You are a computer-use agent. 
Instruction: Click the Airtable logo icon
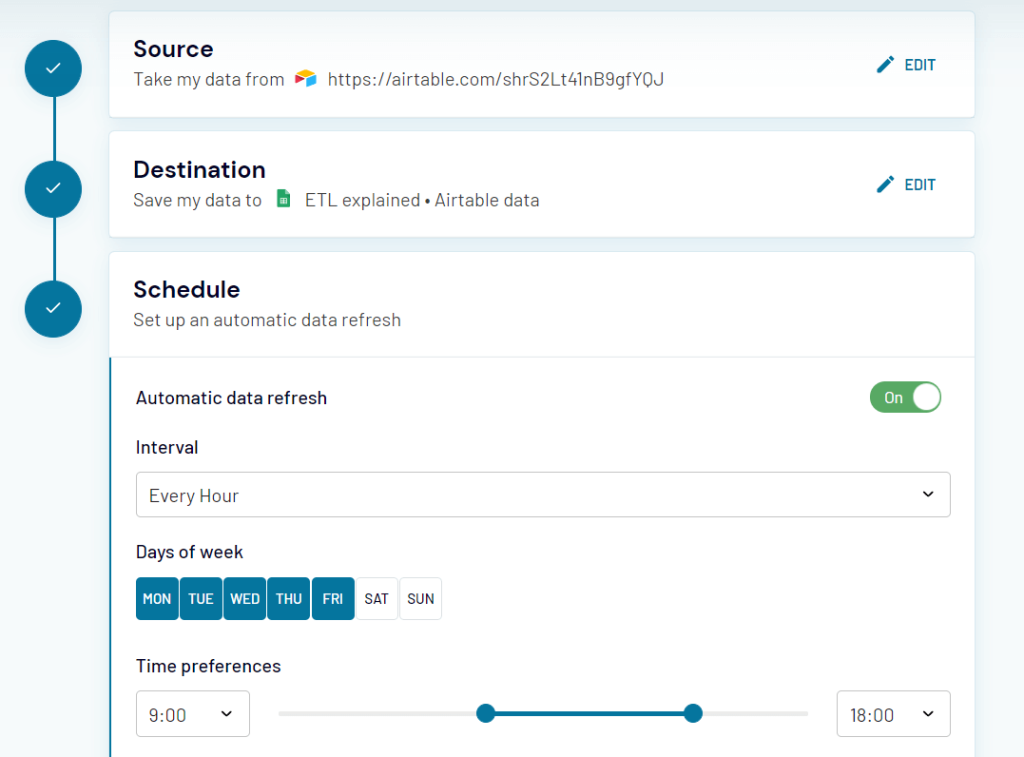tap(305, 78)
